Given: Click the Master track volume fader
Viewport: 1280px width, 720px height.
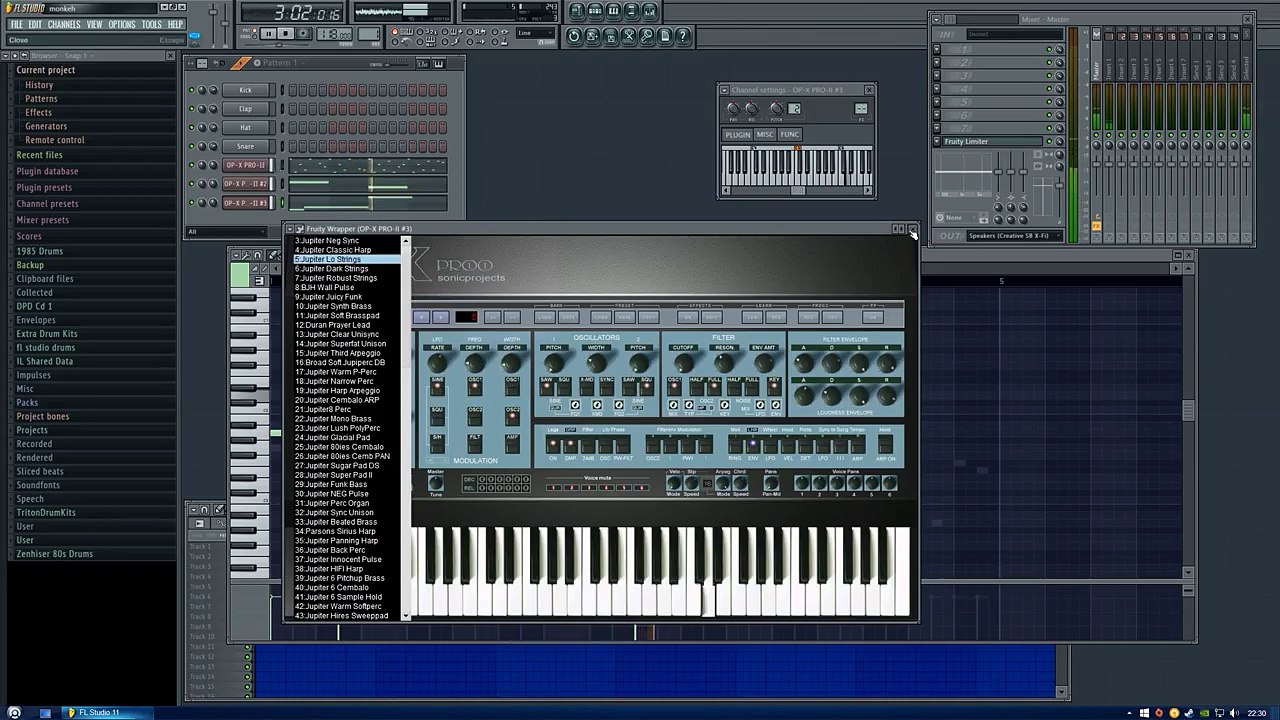Looking at the screenshot, I should [1096, 164].
